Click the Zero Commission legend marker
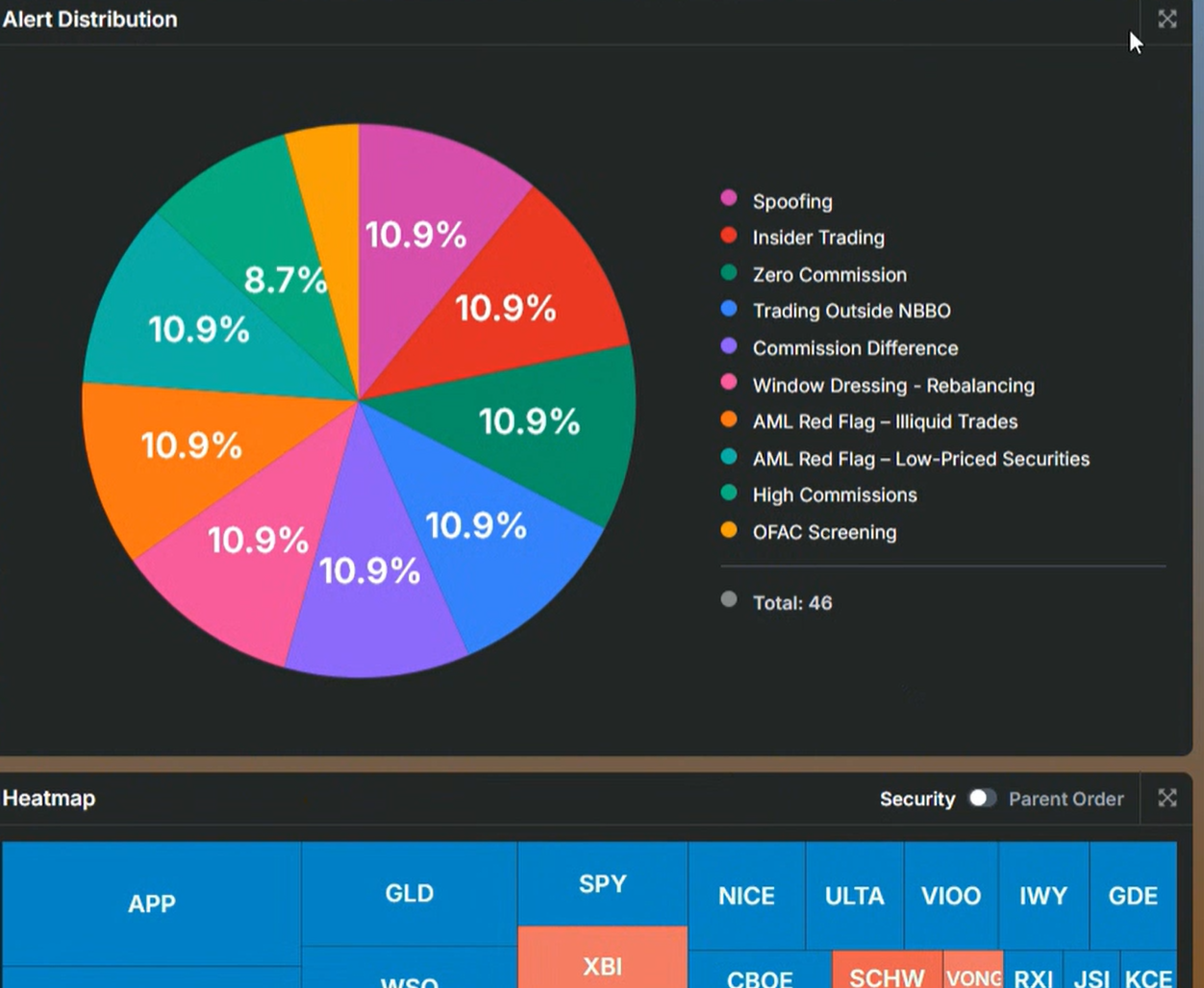 coord(730,271)
